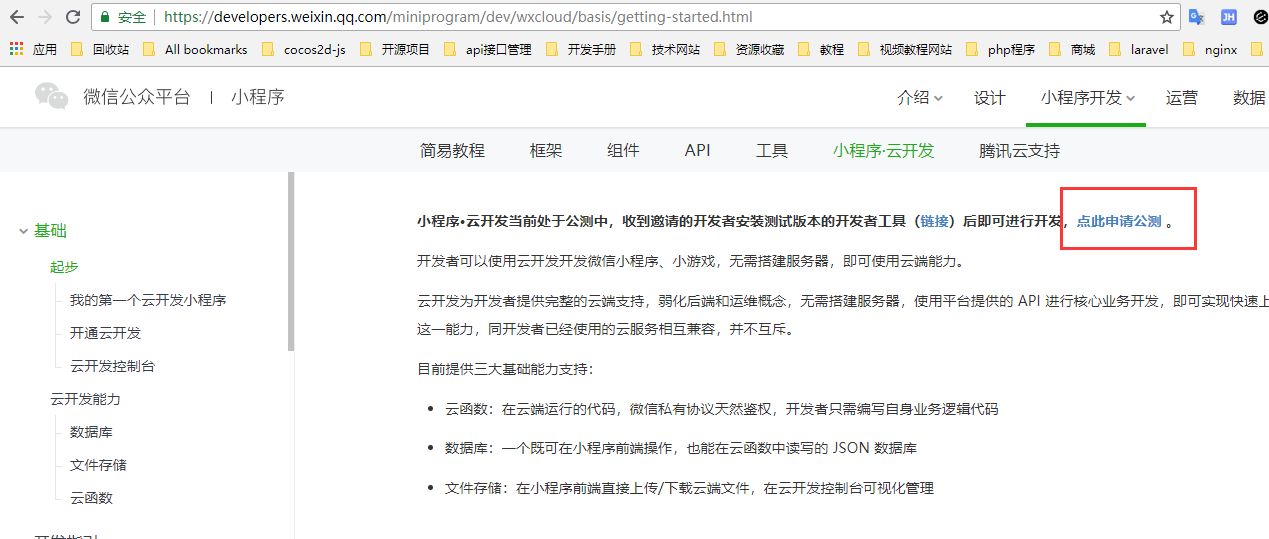The width and height of the screenshot is (1269, 539).
Task: Reload the page with the refresh icon
Action: pyautogui.click(x=73, y=17)
